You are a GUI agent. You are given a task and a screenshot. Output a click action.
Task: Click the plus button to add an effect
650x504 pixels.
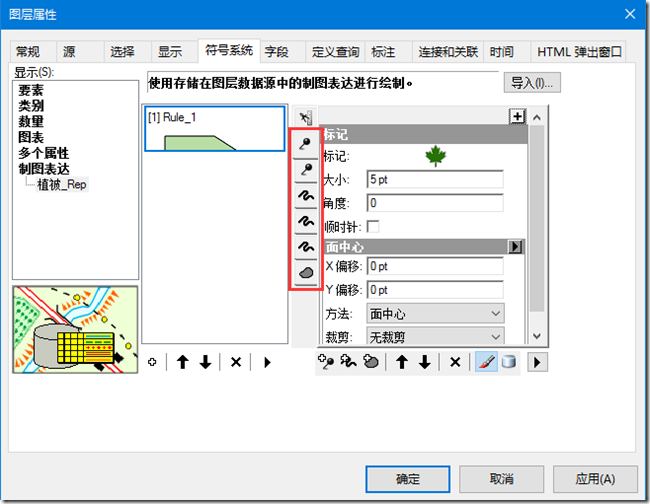click(x=517, y=116)
